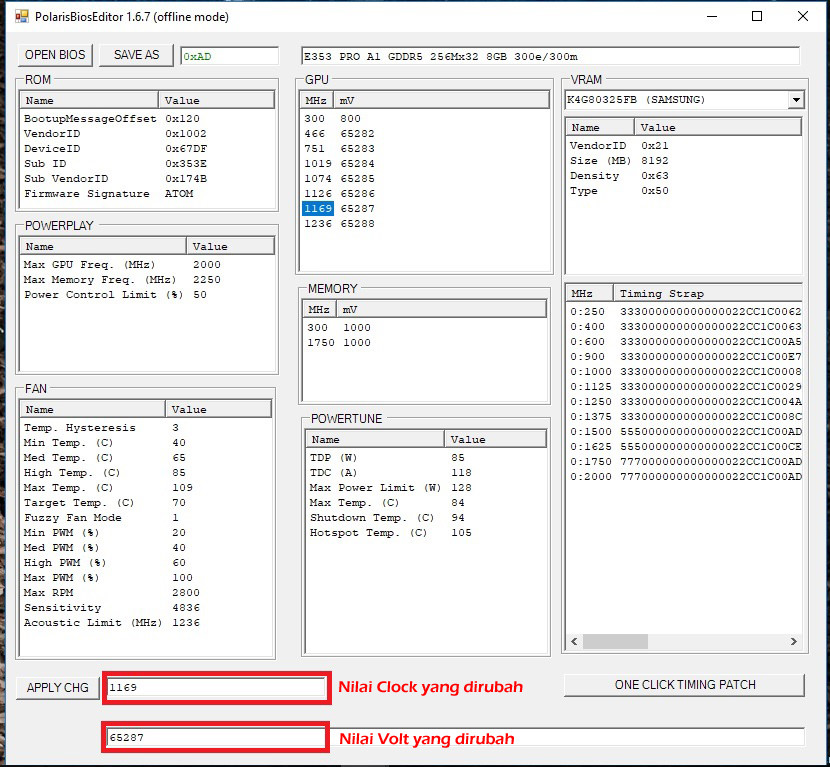Open the VRAM chip K4G80325FB dropdown

click(796, 100)
